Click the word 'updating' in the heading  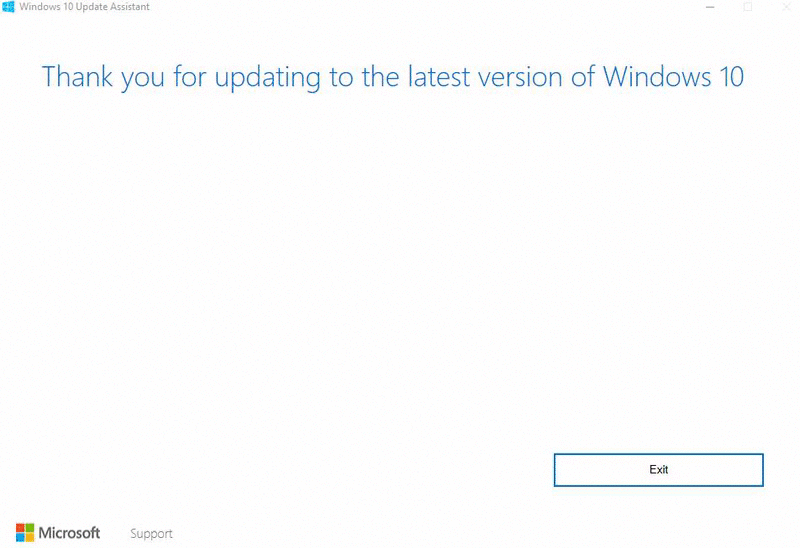click(267, 78)
